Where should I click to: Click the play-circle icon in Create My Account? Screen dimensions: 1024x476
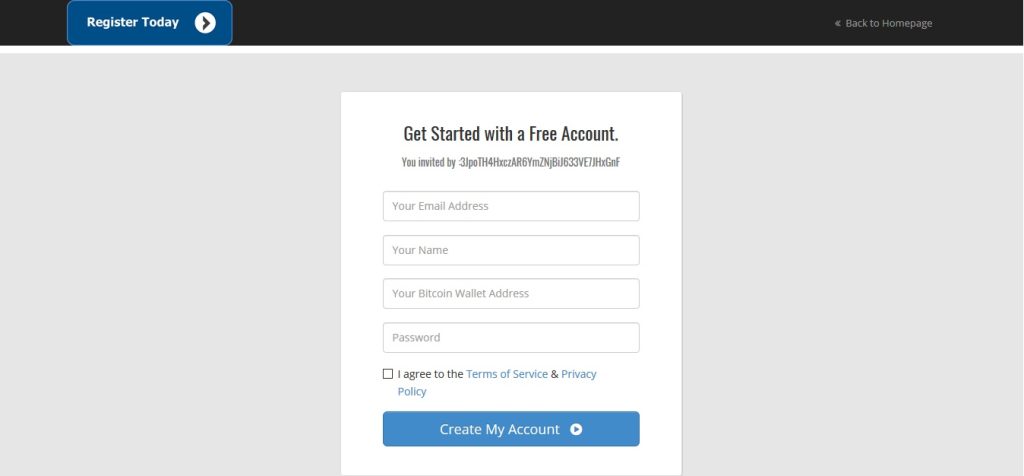pyautogui.click(x=576, y=429)
